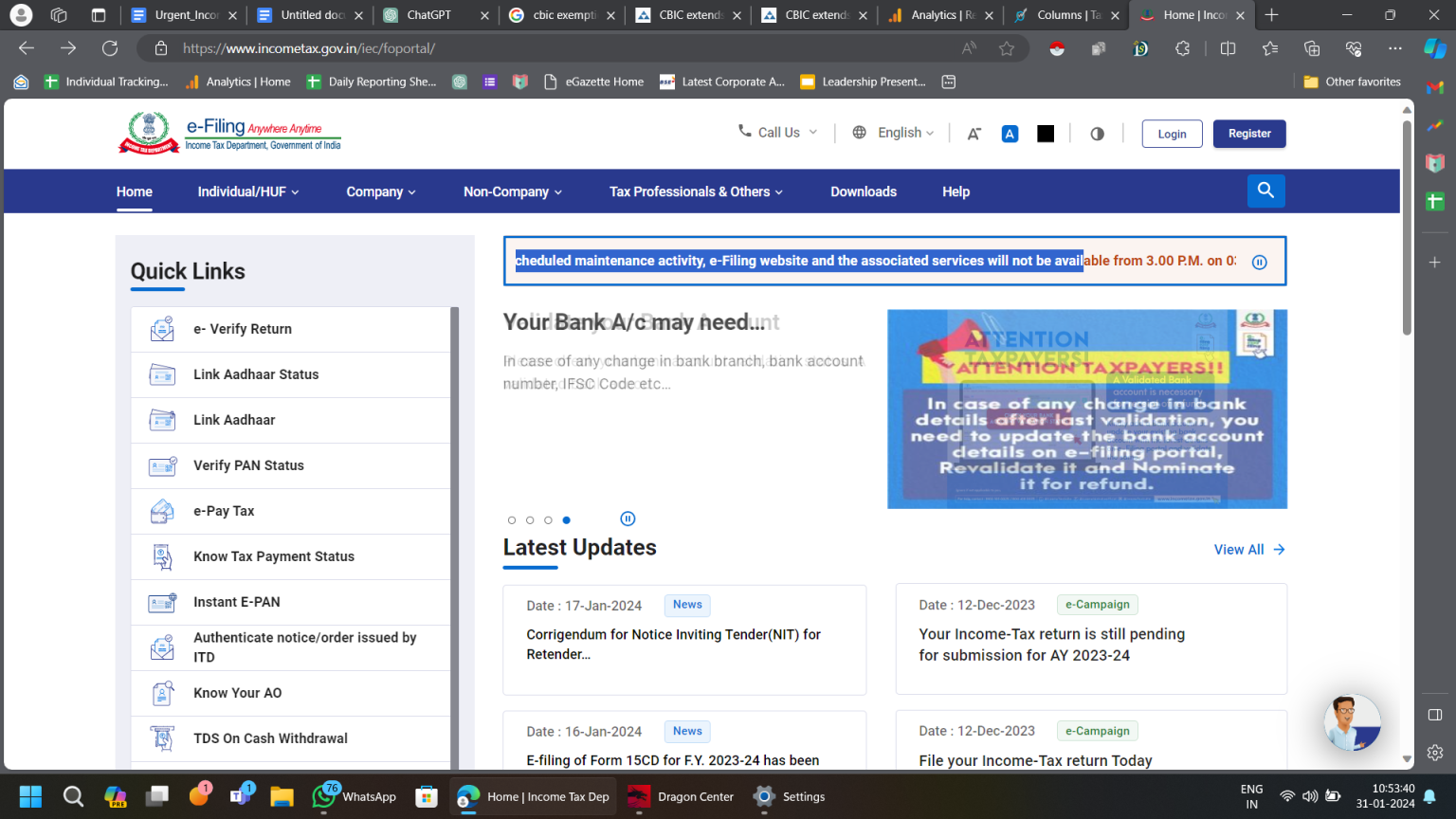Click the View All updates link
Image resolution: width=1456 pixels, height=819 pixels.
(1248, 550)
